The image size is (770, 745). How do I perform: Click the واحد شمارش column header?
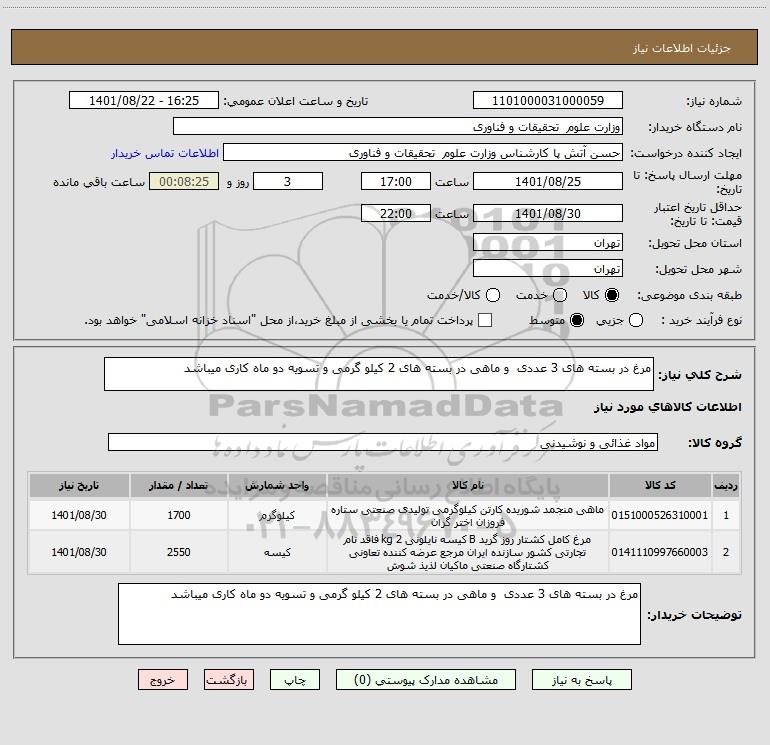(277, 485)
